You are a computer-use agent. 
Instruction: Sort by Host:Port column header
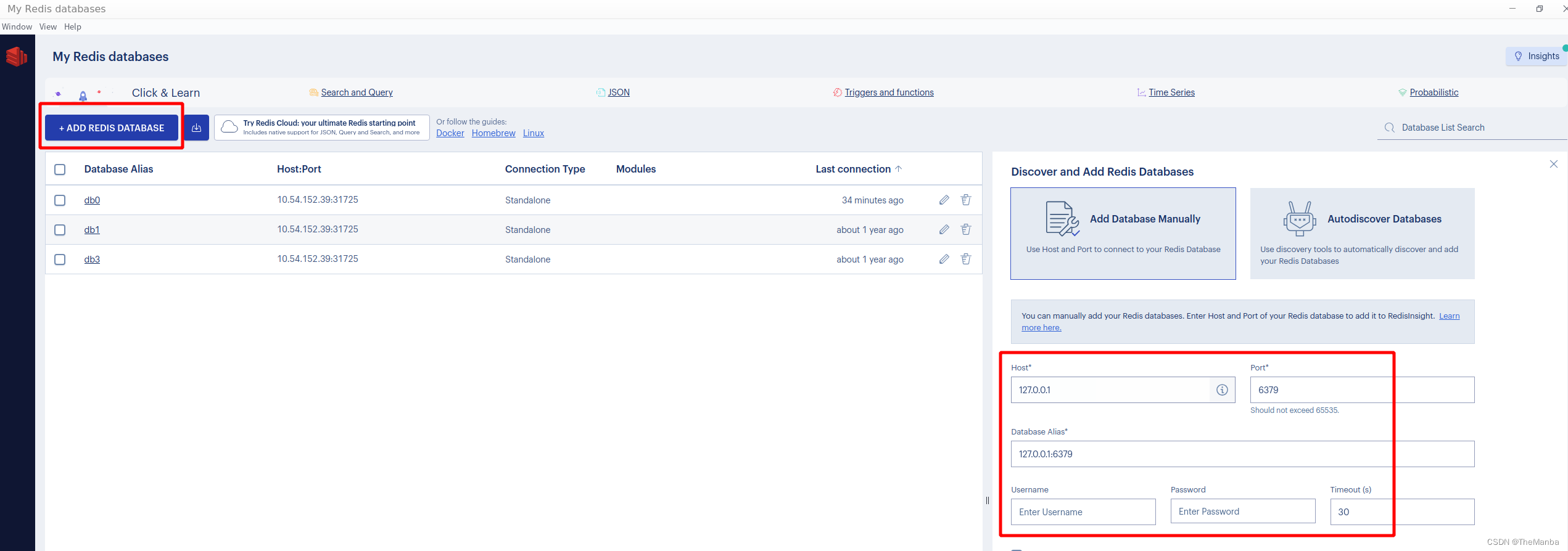[x=299, y=169]
